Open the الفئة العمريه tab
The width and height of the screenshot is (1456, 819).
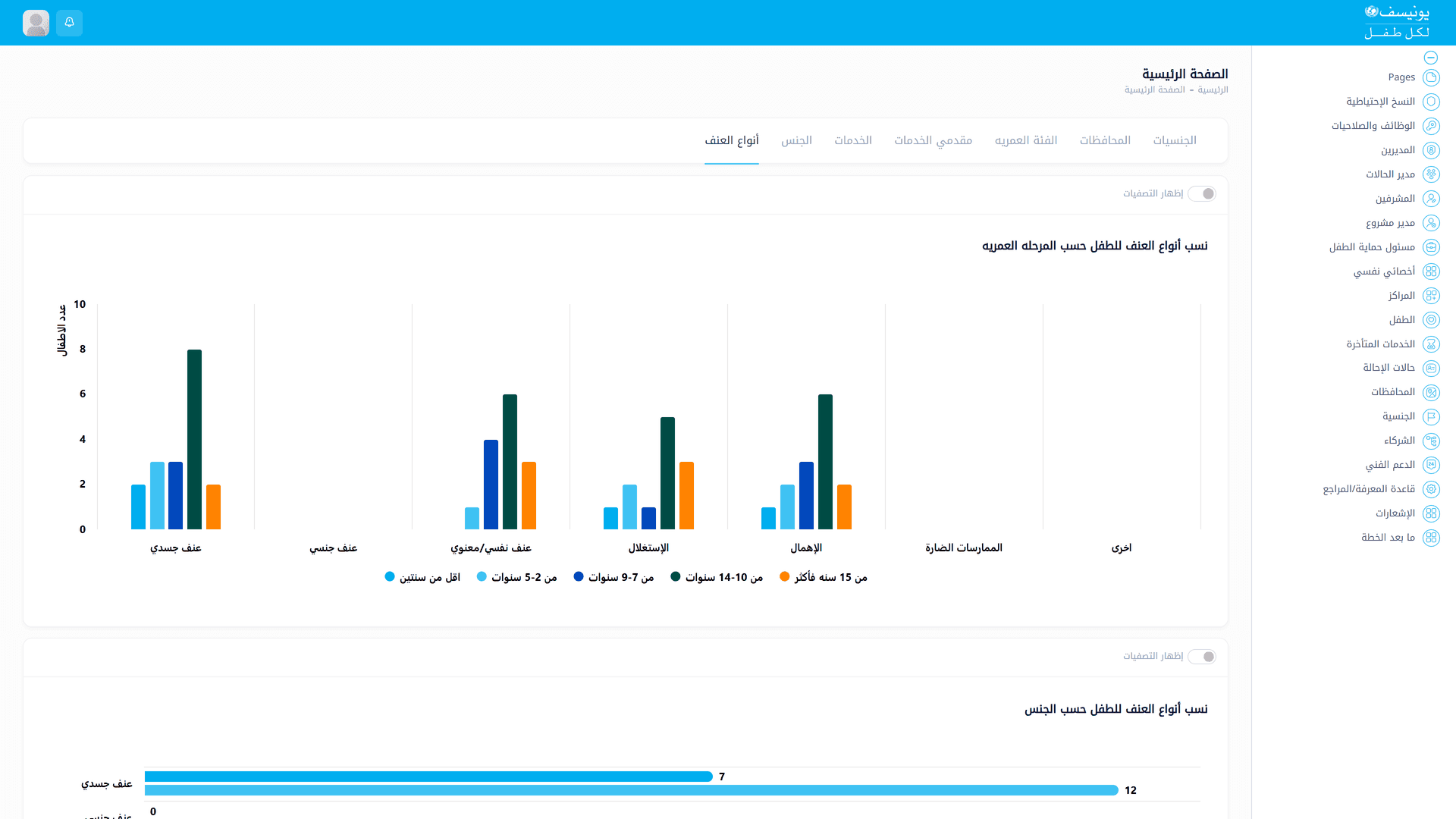[1026, 140]
